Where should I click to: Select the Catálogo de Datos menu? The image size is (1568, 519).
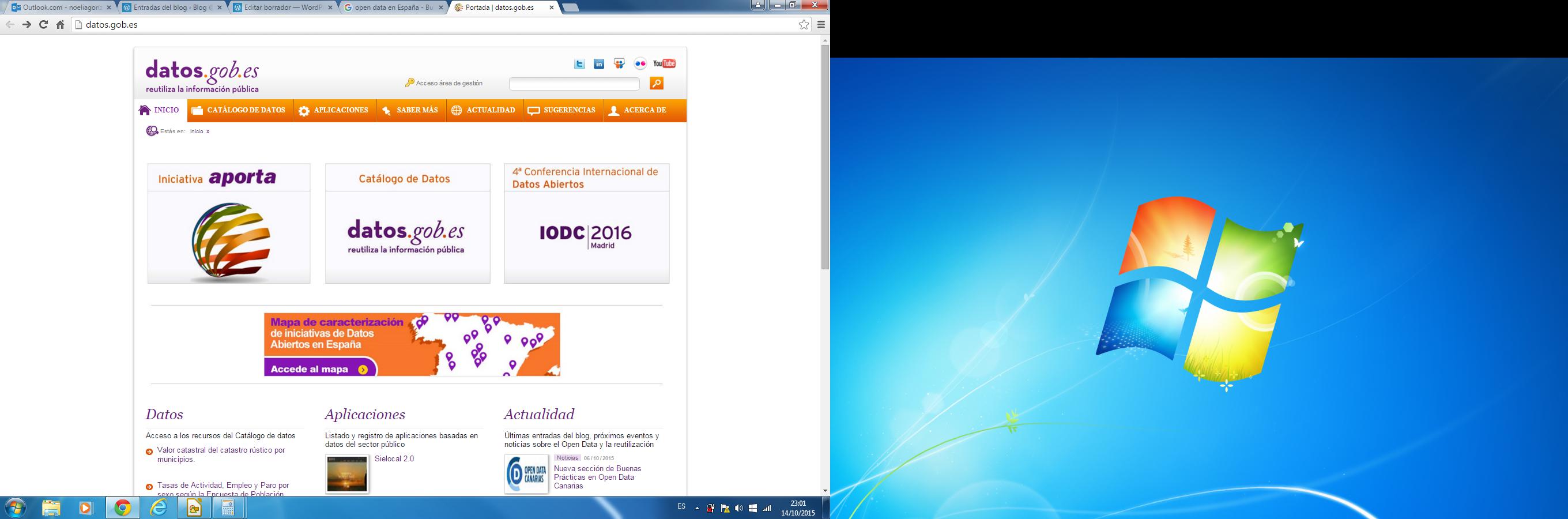click(x=238, y=111)
